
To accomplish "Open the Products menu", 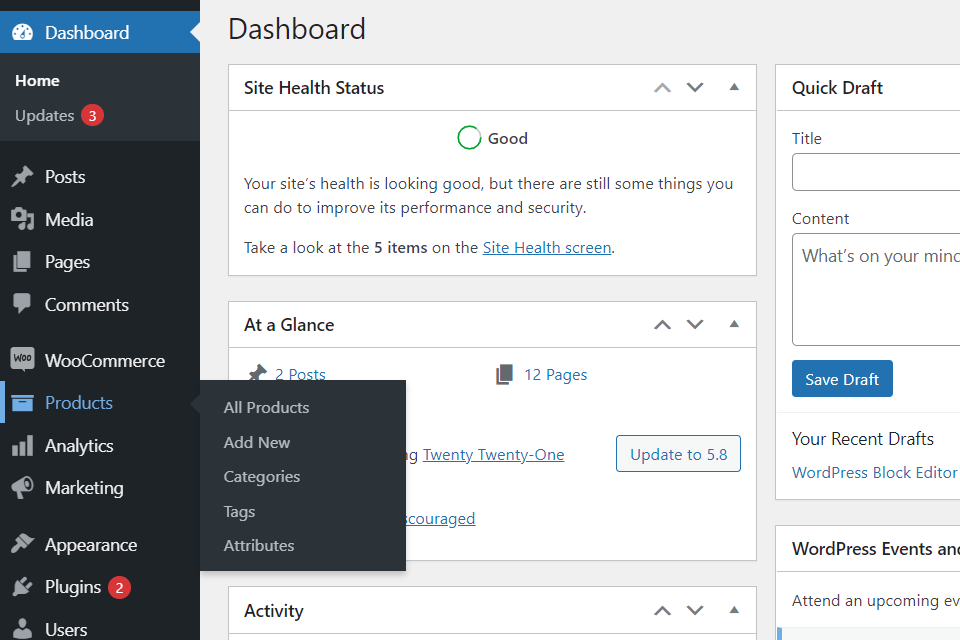I will tap(100, 403).
